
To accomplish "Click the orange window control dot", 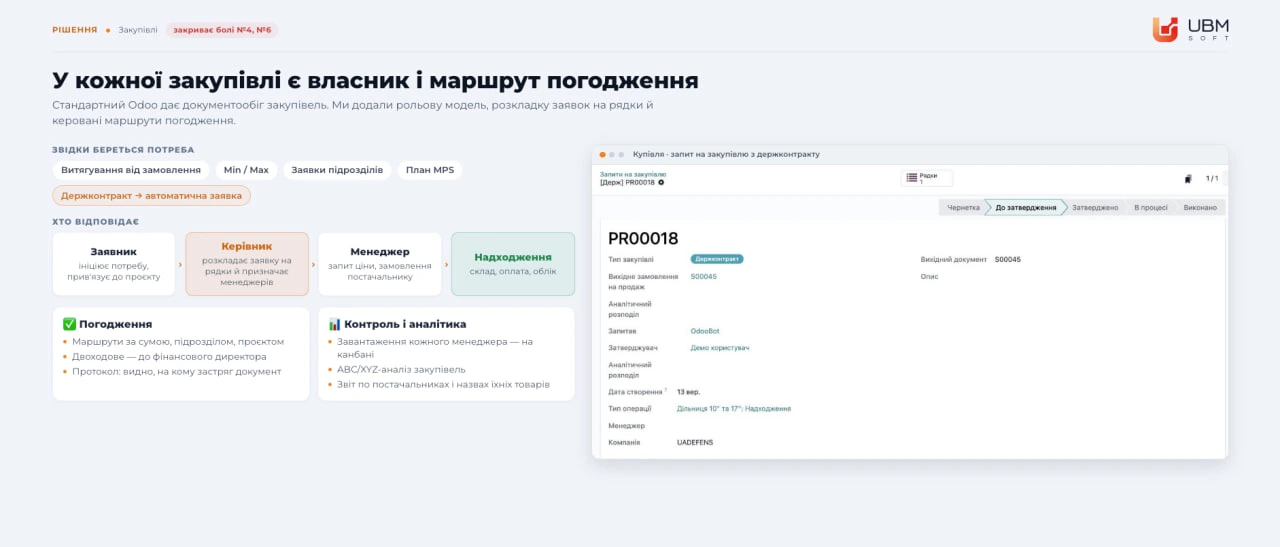I will [x=603, y=154].
